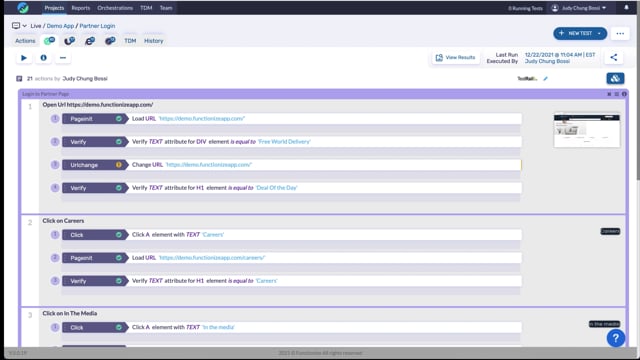Open the homepage screenshot thumbnail
This screenshot has height=360, width=640.
pyautogui.click(x=587, y=130)
